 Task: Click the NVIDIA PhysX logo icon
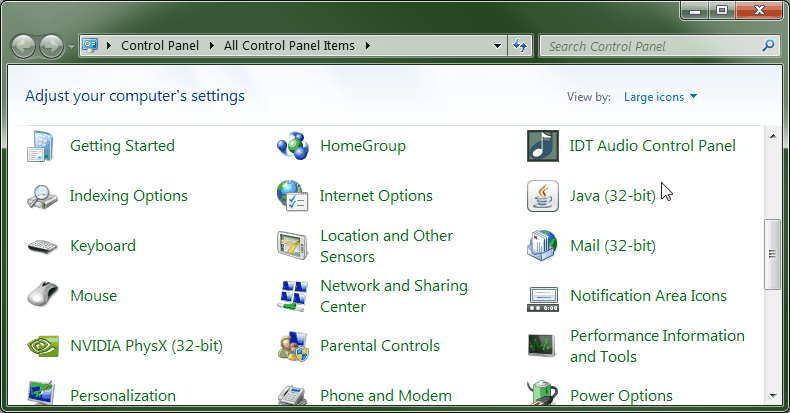(43, 346)
